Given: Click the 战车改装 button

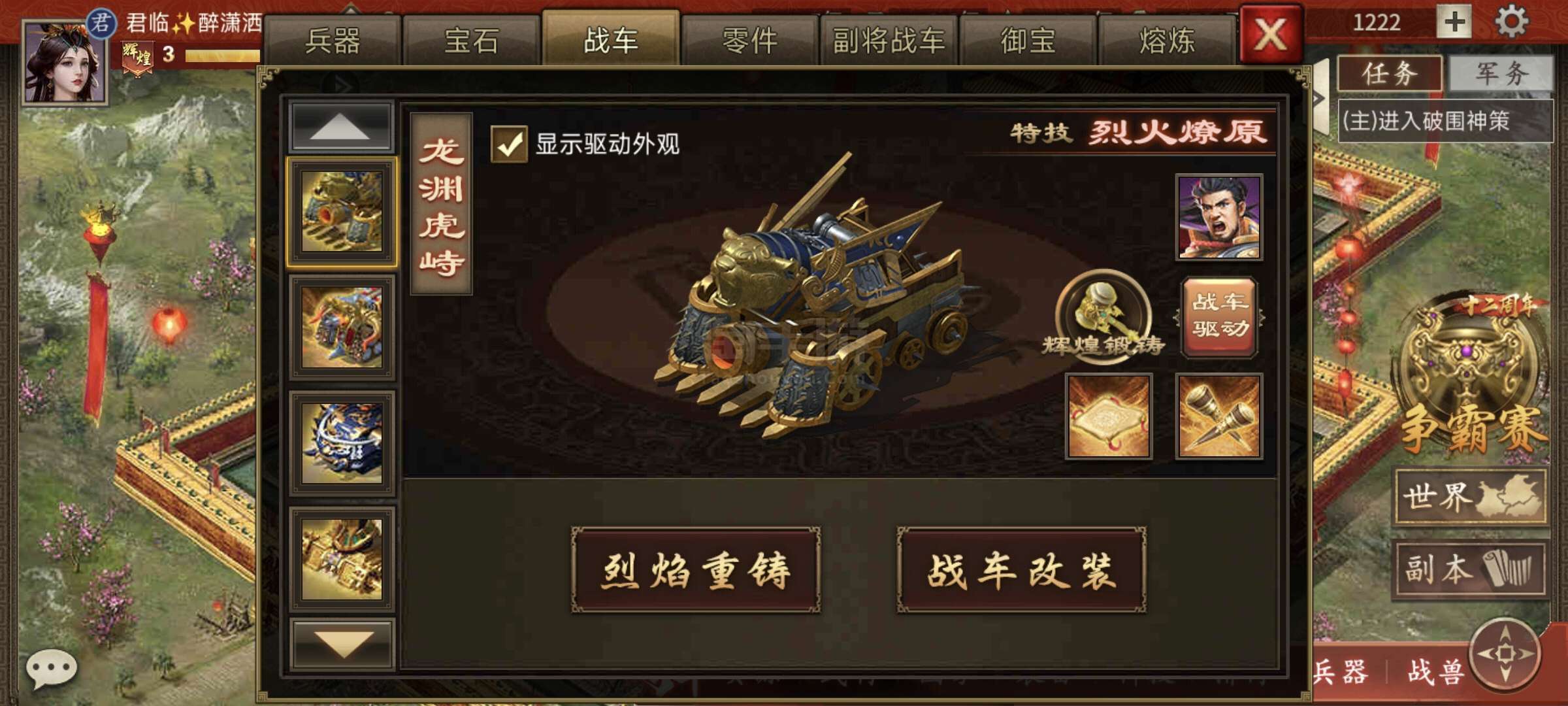Looking at the screenshot, I should (1021, 570).
